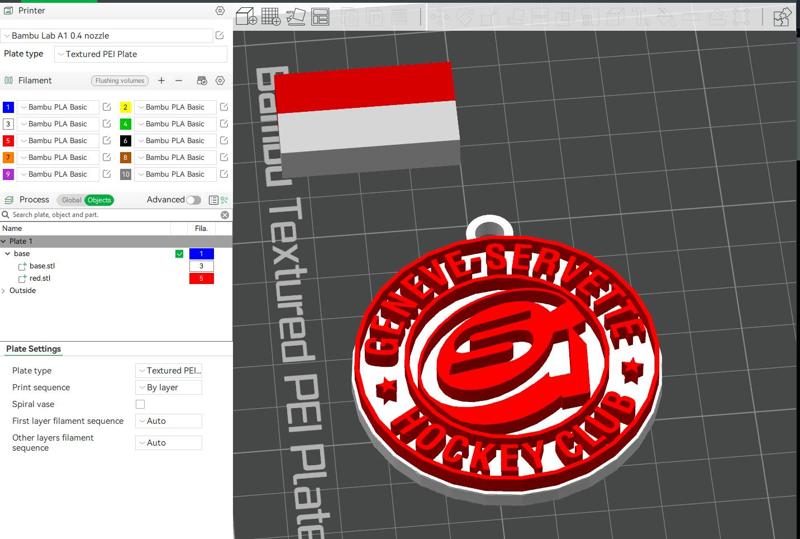800x539 pixels.
Task: Edit filament 5 preset icon
Action: (x=107, y=140)
